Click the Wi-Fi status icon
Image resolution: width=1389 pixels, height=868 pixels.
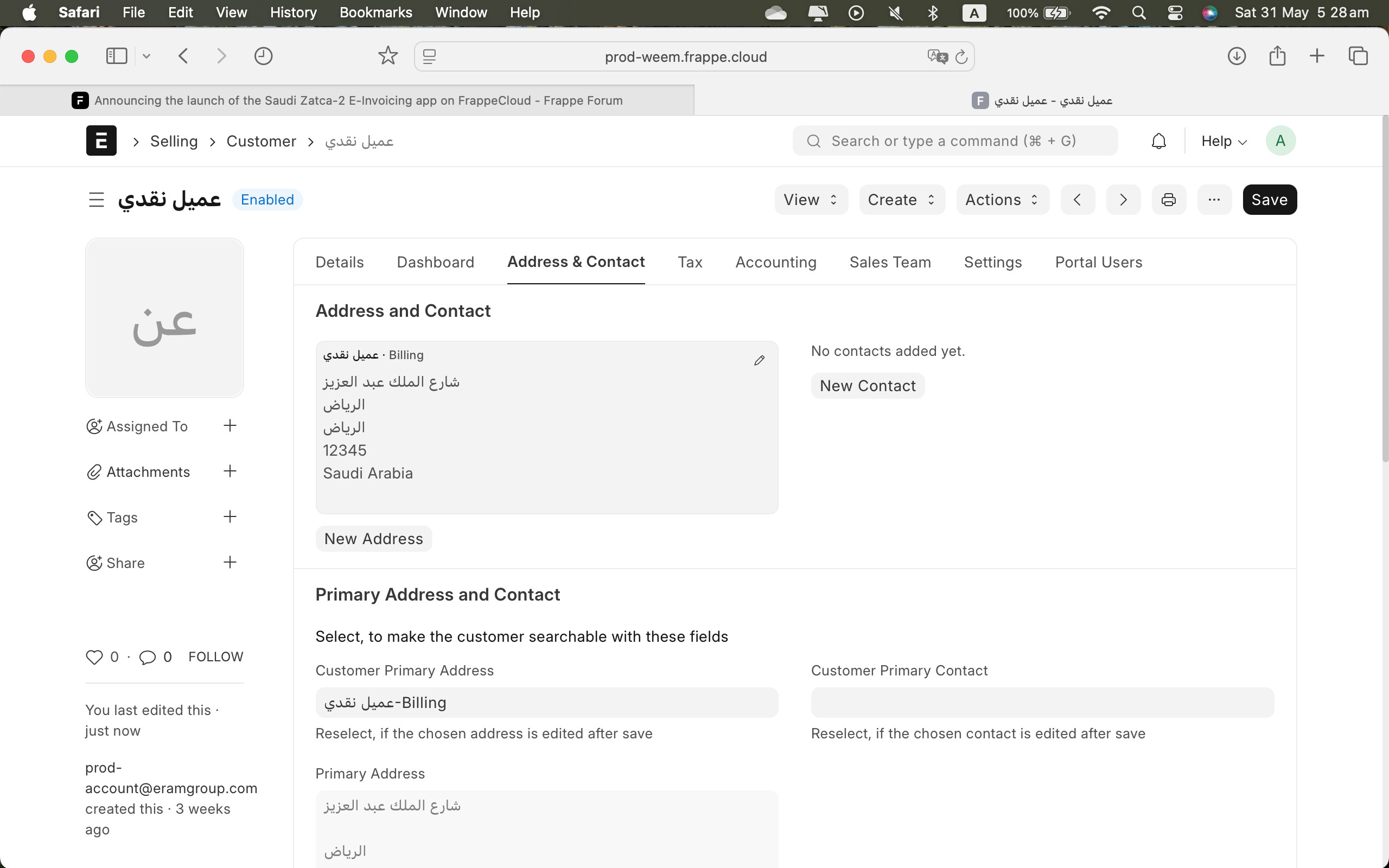click(1101, 12)
